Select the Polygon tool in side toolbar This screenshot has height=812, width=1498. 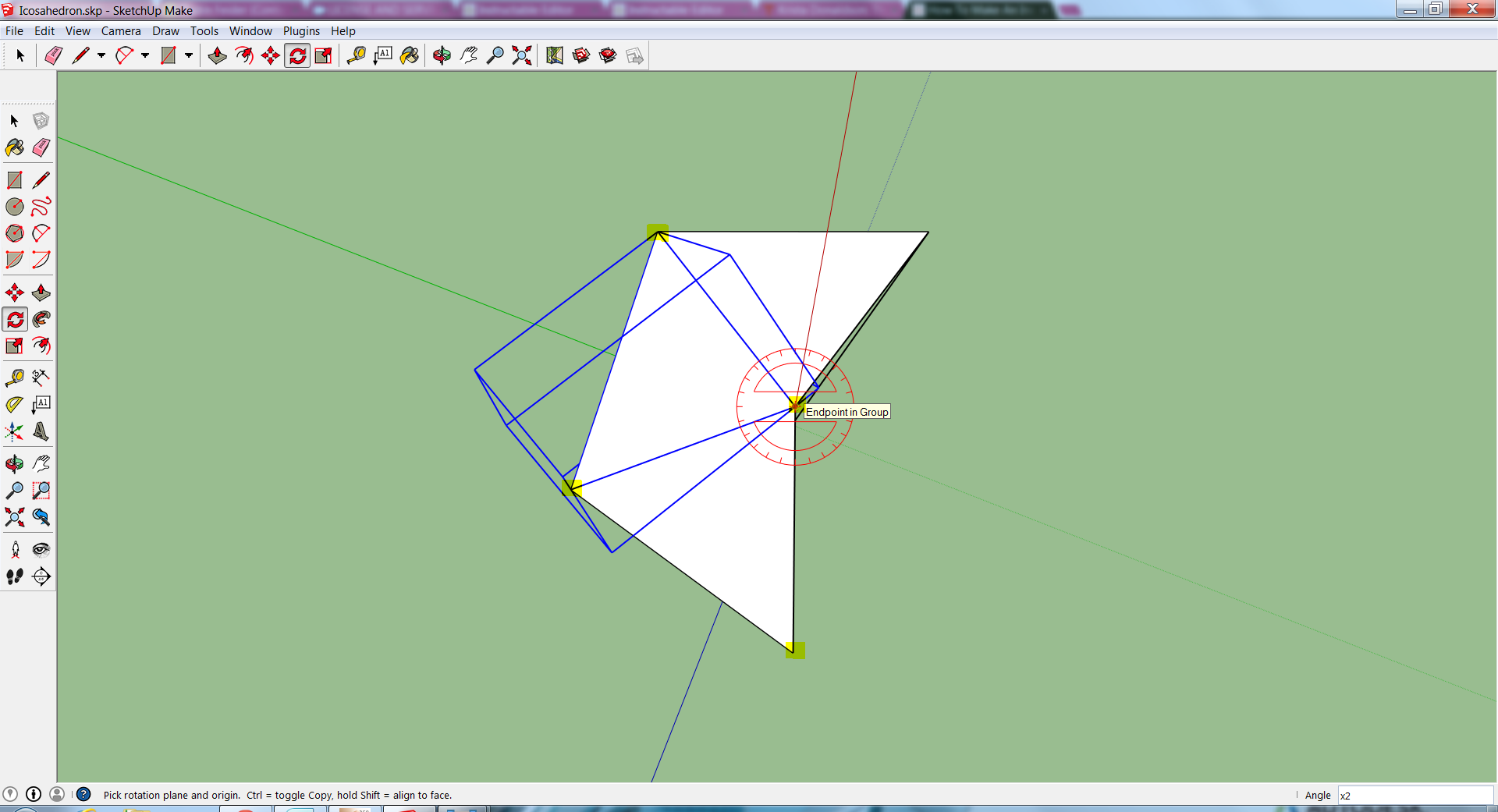(15, 233)
